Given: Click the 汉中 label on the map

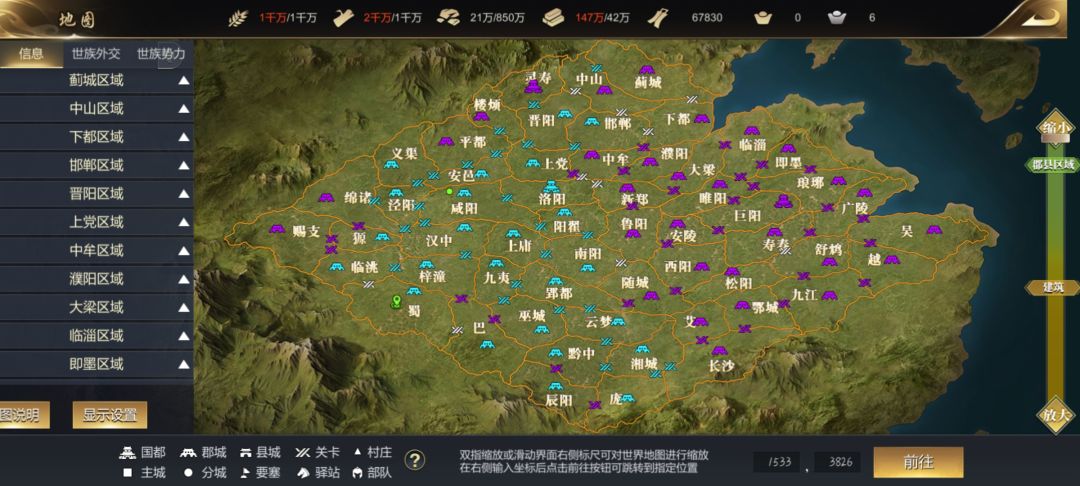Looking at the screenshot, I should pos(439,241).
